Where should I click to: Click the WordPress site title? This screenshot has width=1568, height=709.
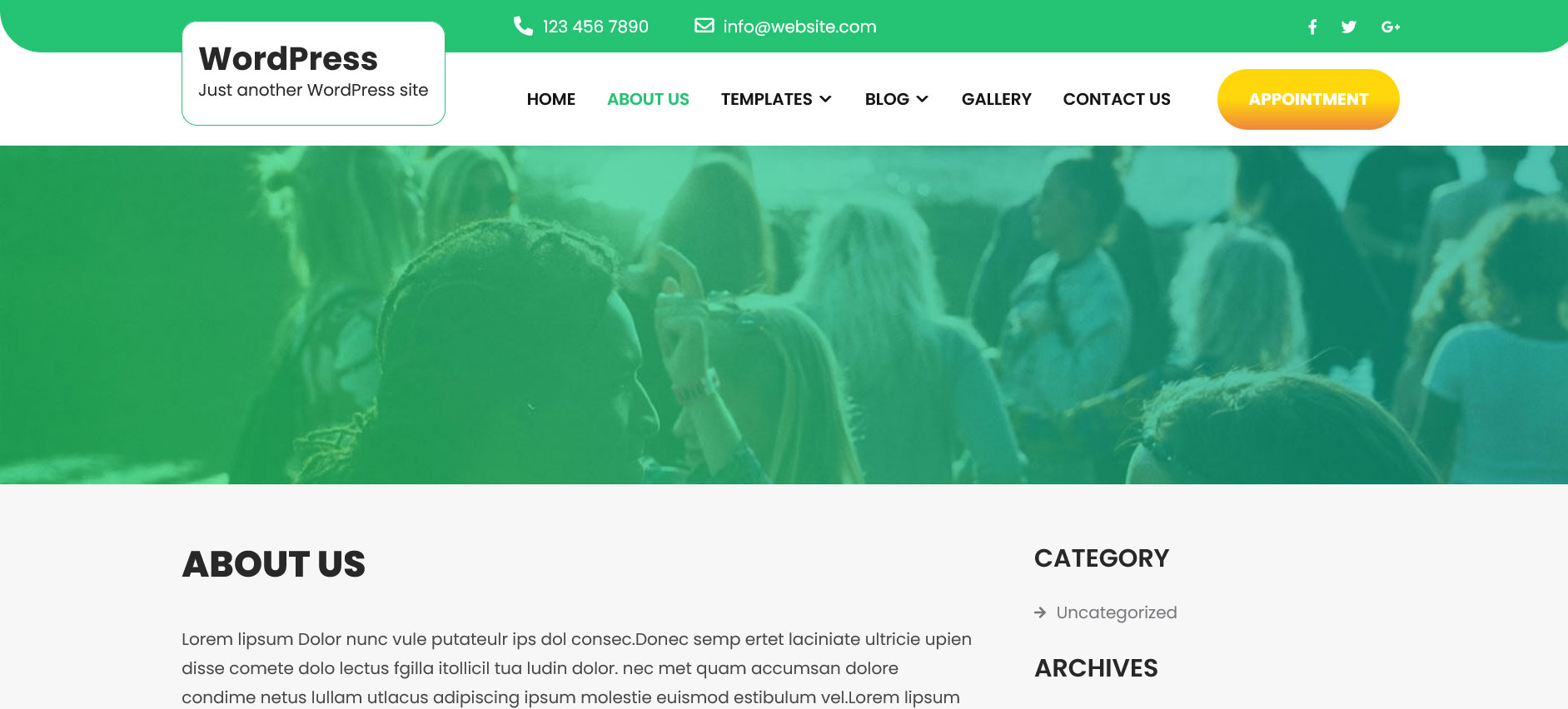click(x=288, y=59)
